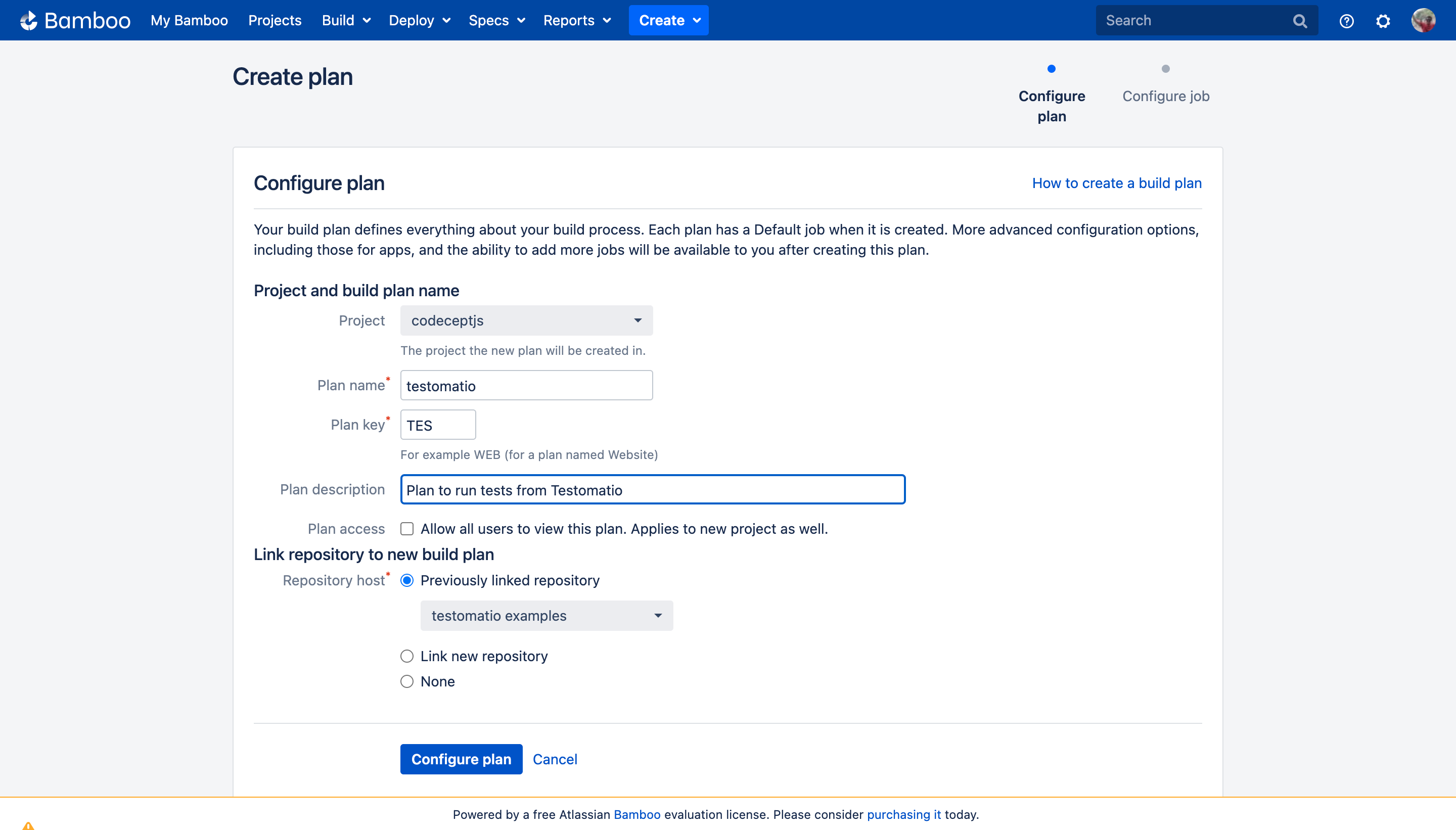Select Link new repository radio option
This screenshot has width=1456, height=830.
(406, 656)
